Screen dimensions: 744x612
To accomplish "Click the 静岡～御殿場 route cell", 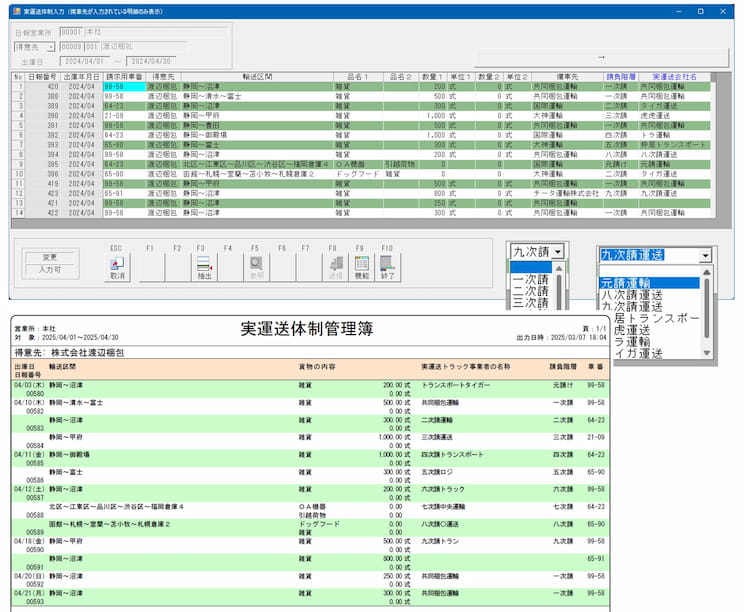I will tap(257, 135).
